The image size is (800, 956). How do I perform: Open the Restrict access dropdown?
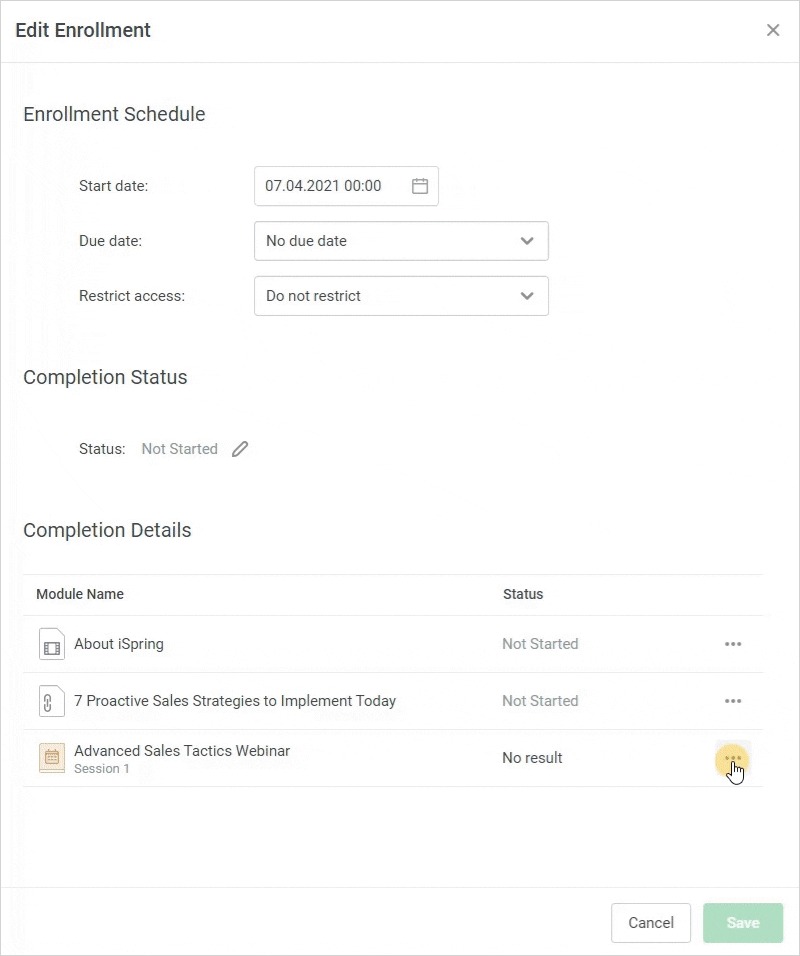pyautogui.click(x=401, y=296)
